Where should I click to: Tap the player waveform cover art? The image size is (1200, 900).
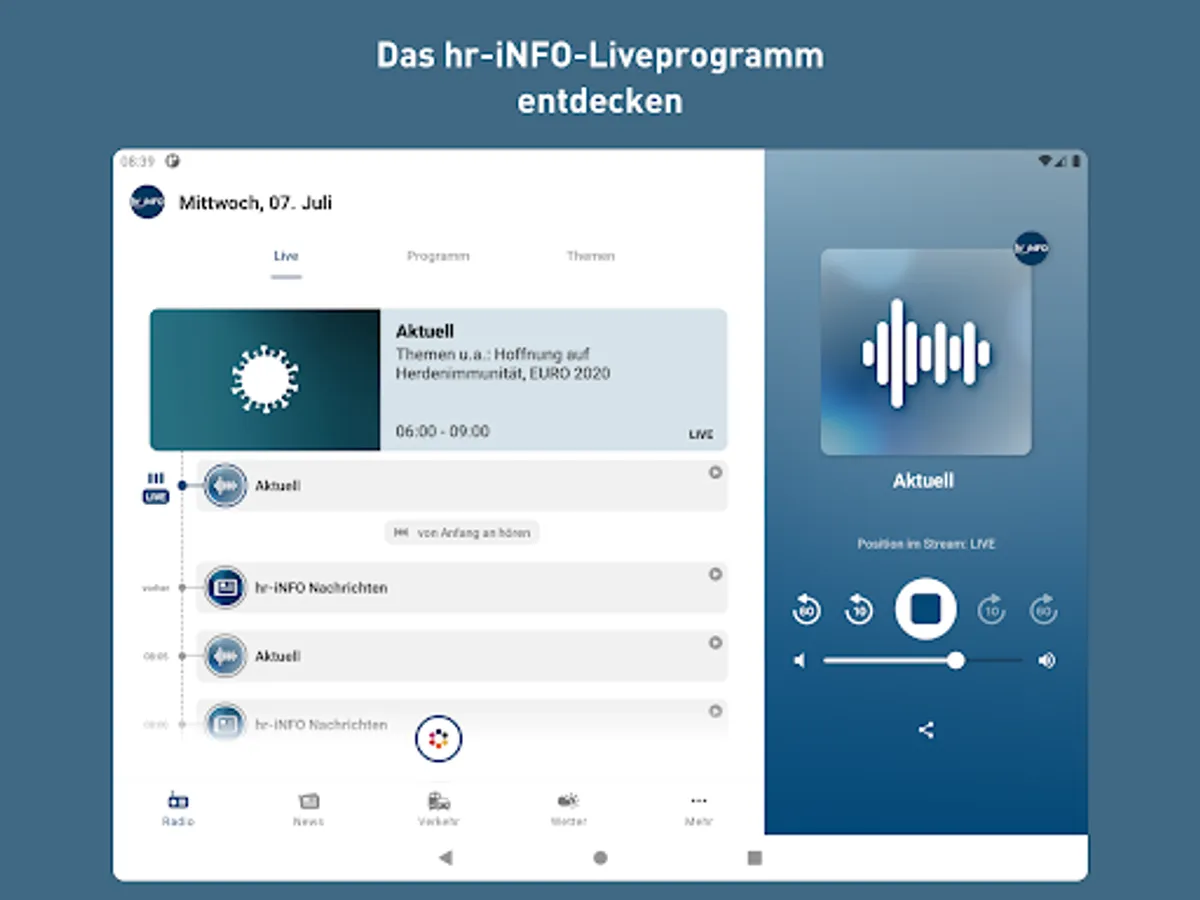tap(926, 352)
